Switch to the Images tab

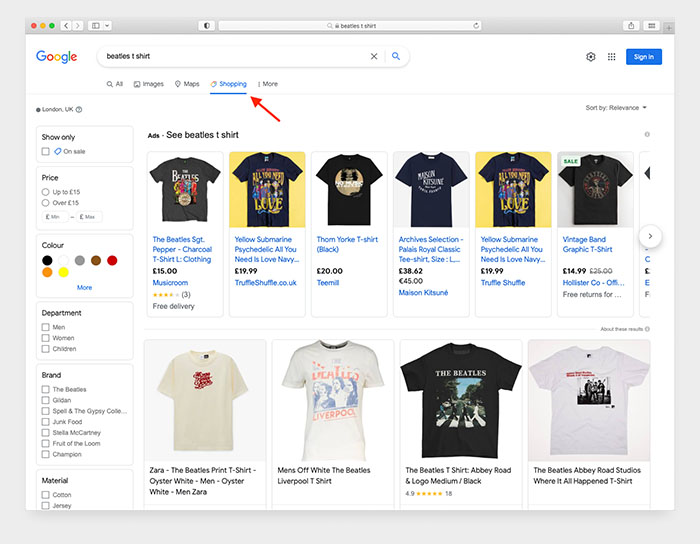click(x=149, y=84)
